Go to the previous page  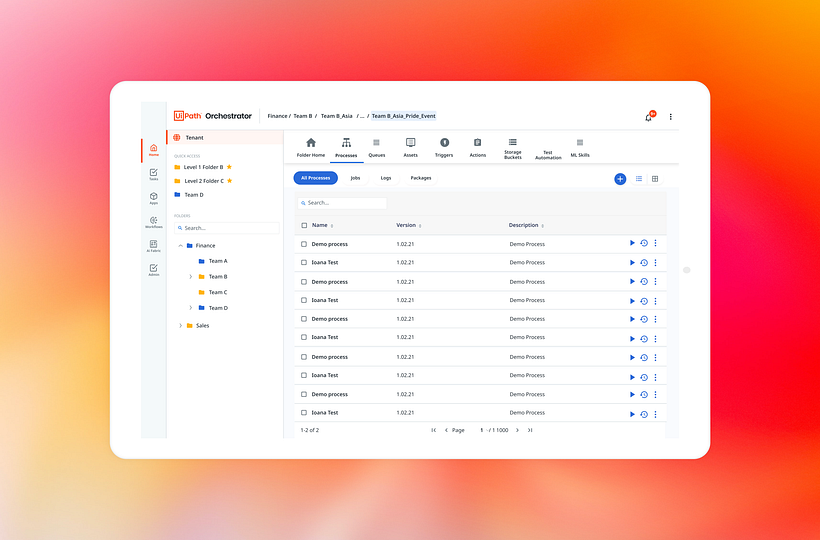click(x=446, y=430)
